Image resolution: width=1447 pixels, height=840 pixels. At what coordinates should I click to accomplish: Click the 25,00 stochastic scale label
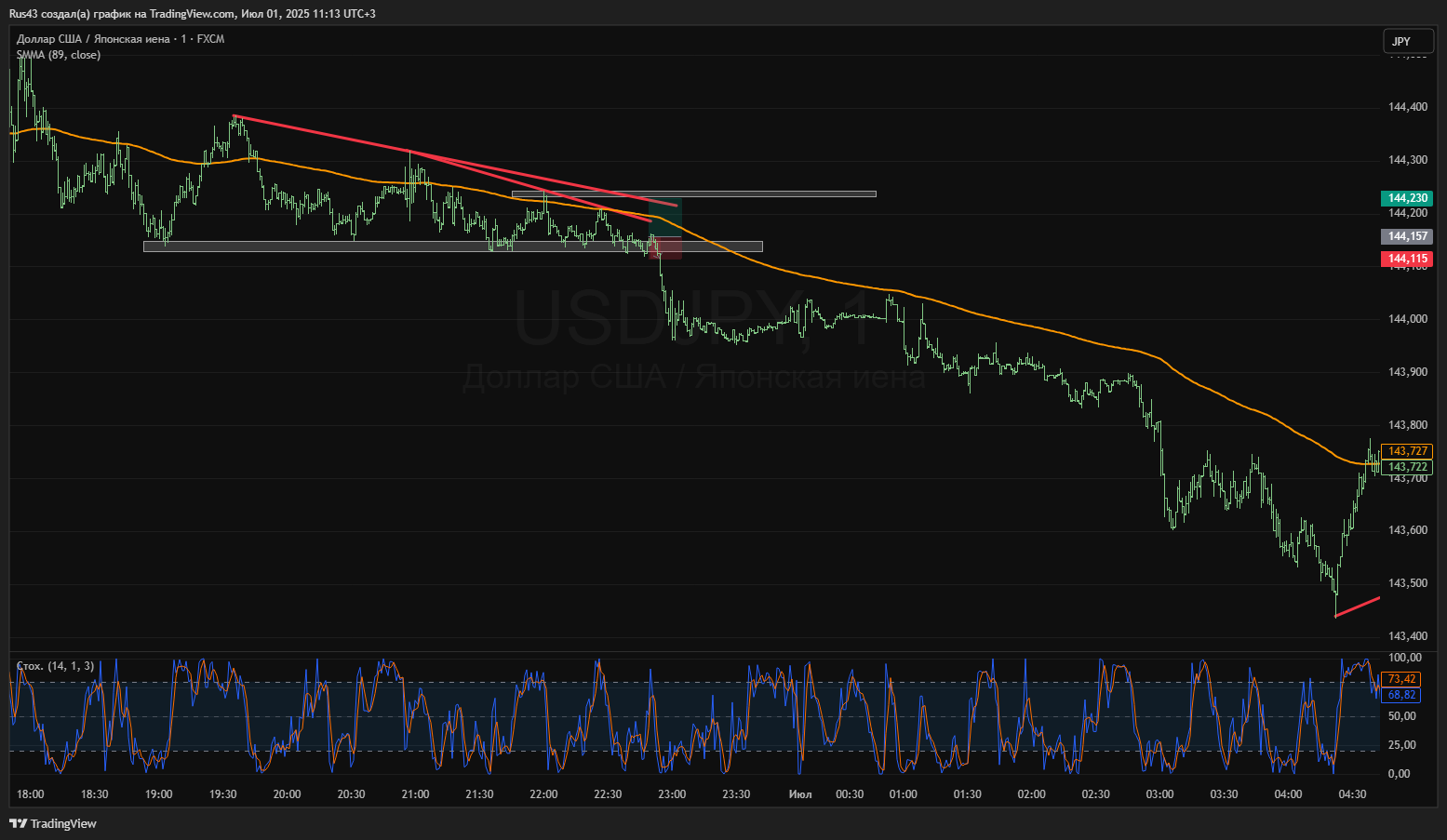point(1401,745)
